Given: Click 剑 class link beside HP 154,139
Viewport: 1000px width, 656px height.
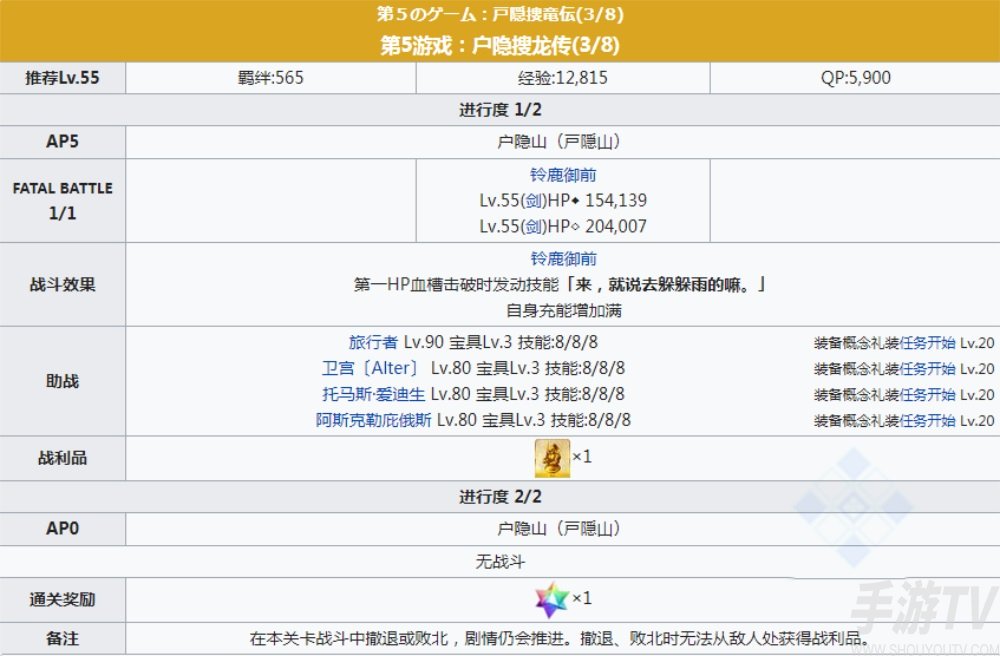Looking at the screenshot, I should point(533,200).
